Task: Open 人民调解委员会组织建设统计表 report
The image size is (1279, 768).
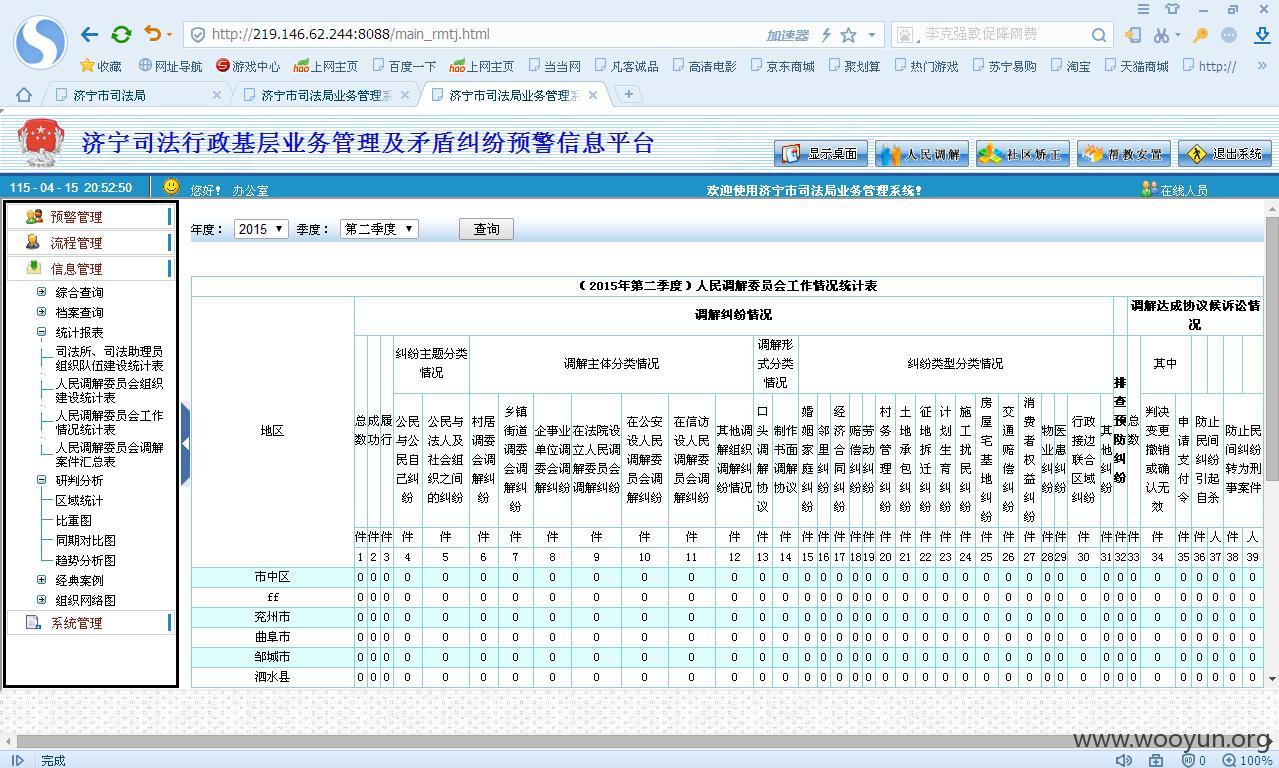Action: [x=110, y=391]
